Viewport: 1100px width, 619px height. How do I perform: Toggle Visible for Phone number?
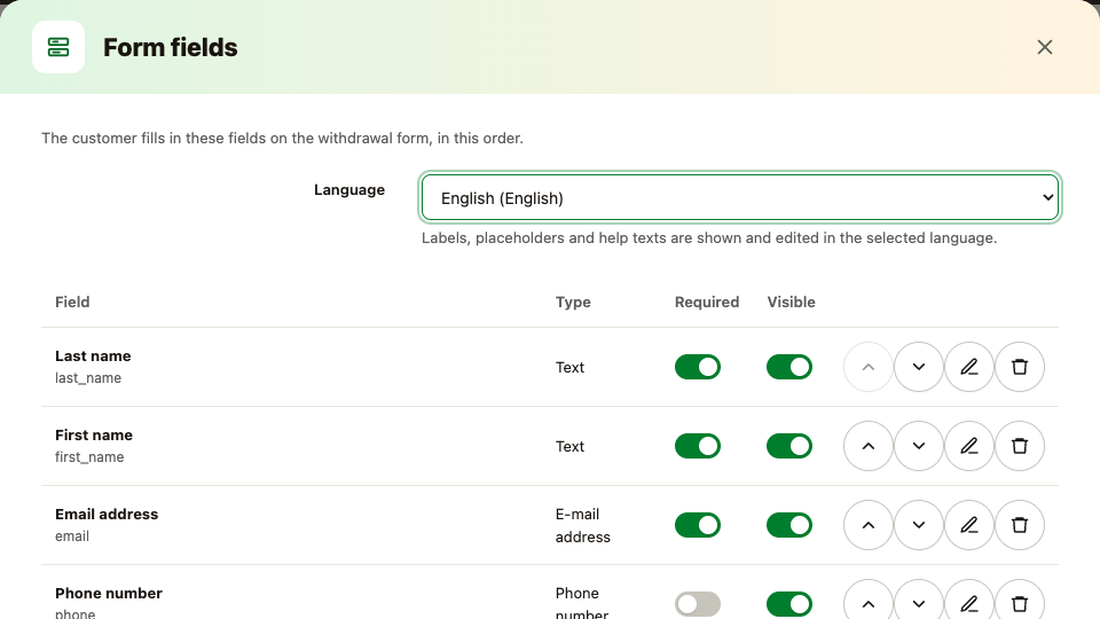[789, 604]
